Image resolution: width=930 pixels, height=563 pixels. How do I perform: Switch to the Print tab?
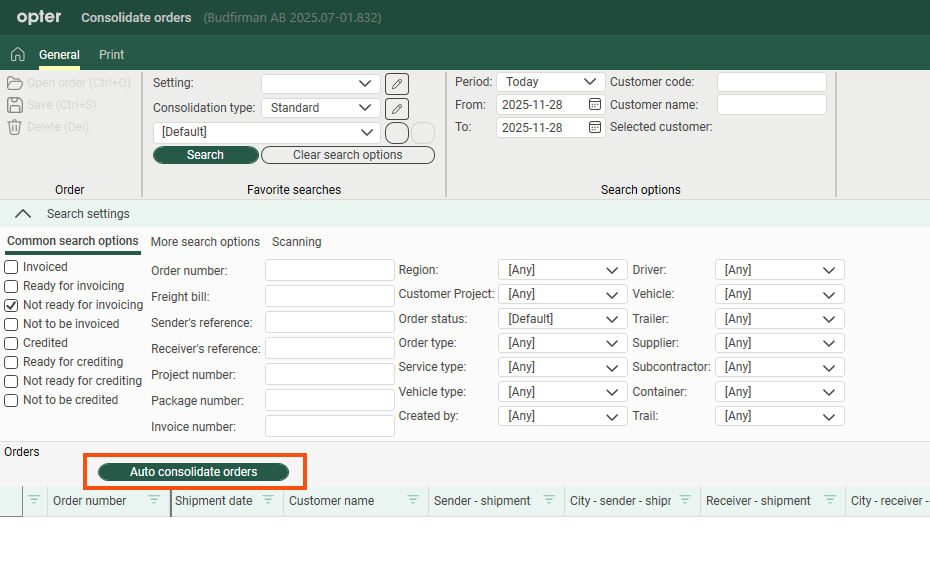pos(112,55)
